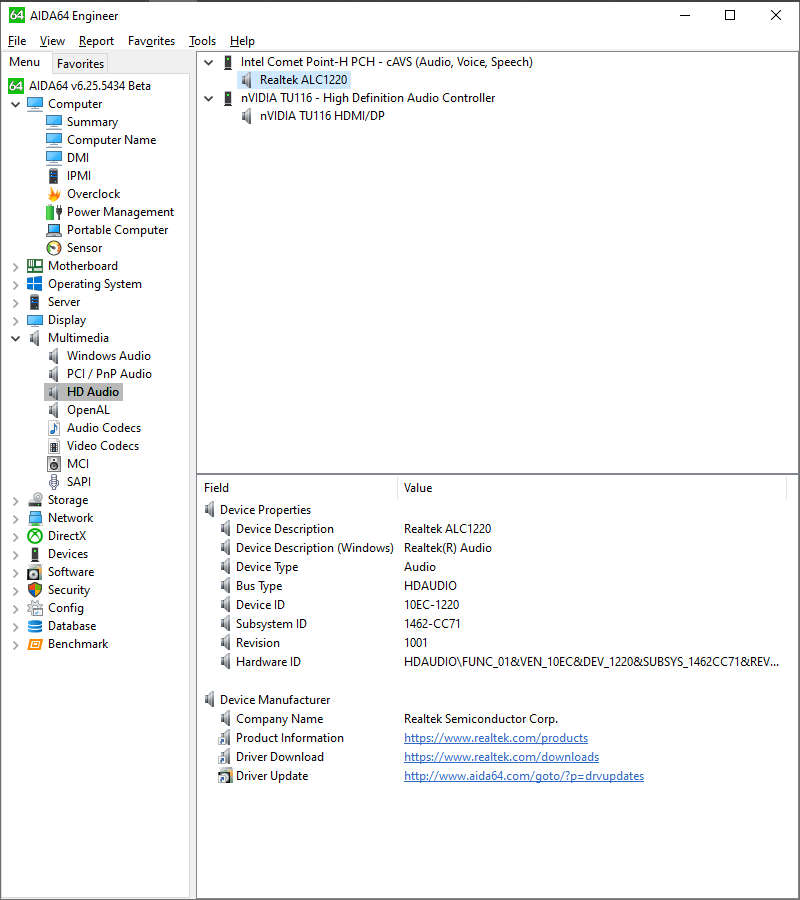Click the Config icon
The width and height of the screenshot is (800, 900).
pos(35,608)
